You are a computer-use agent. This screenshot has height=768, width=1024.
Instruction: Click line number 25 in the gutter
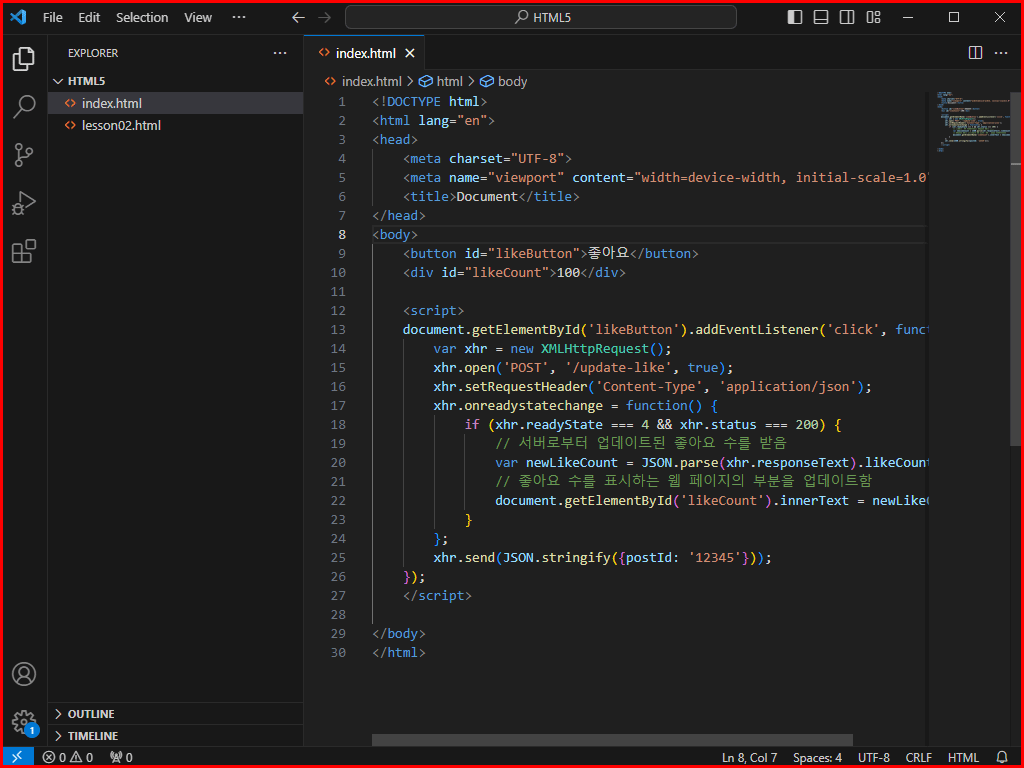(338, 558)
